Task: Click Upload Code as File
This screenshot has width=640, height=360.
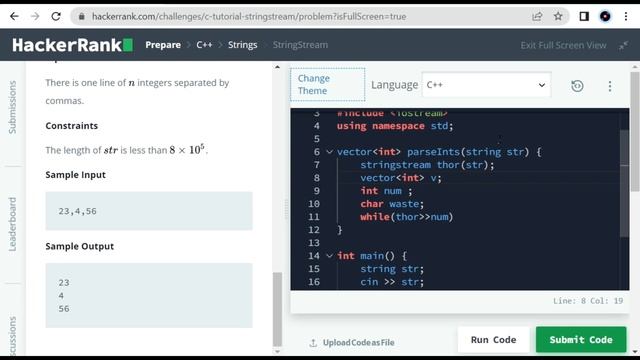Action: pyautogui.click(x=358, y=342)
